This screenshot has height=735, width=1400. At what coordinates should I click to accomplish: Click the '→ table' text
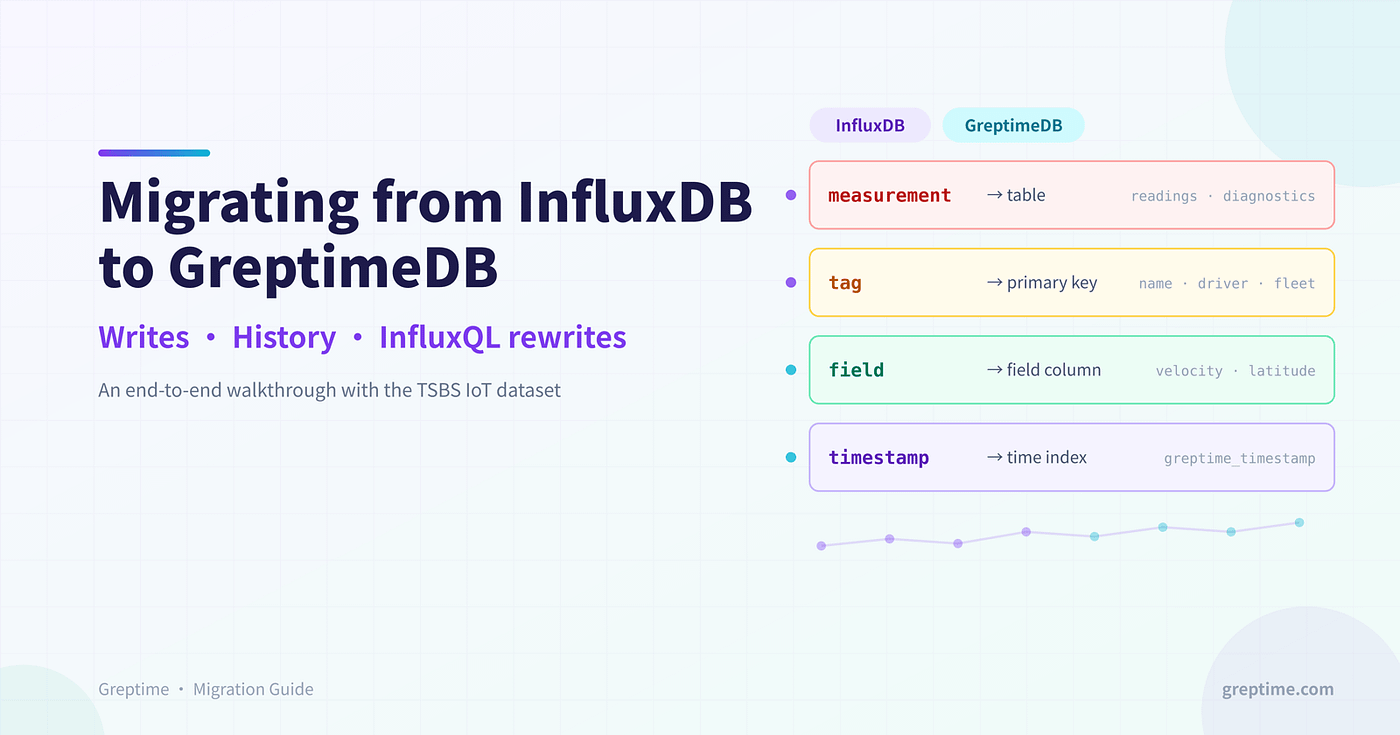pos(1016,195)
